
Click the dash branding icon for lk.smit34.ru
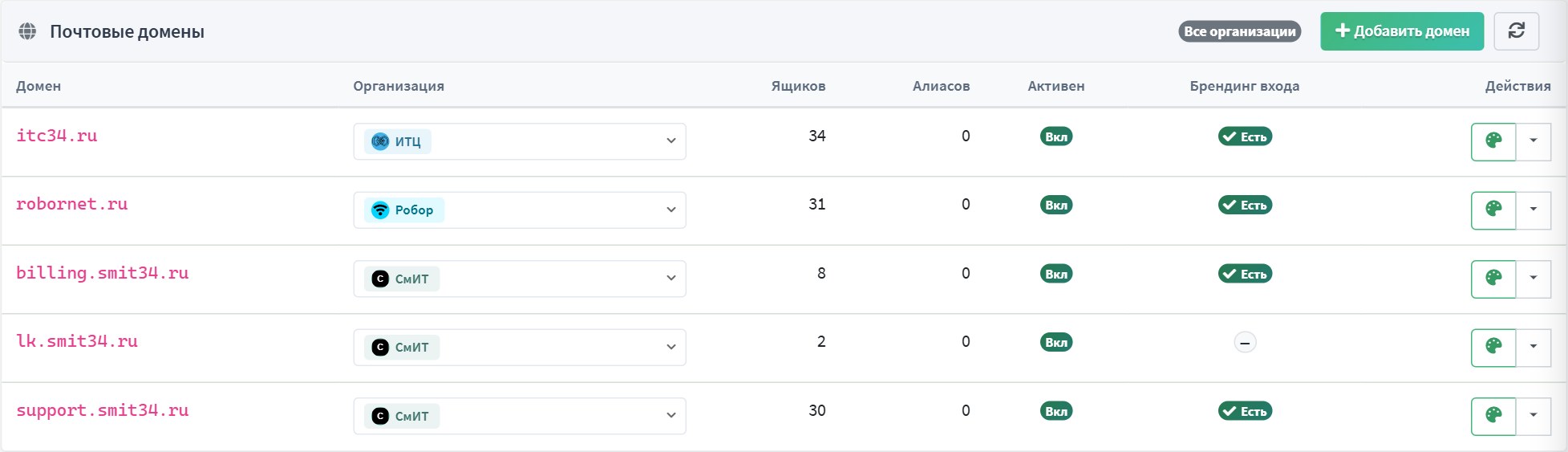coord(1245,343)
